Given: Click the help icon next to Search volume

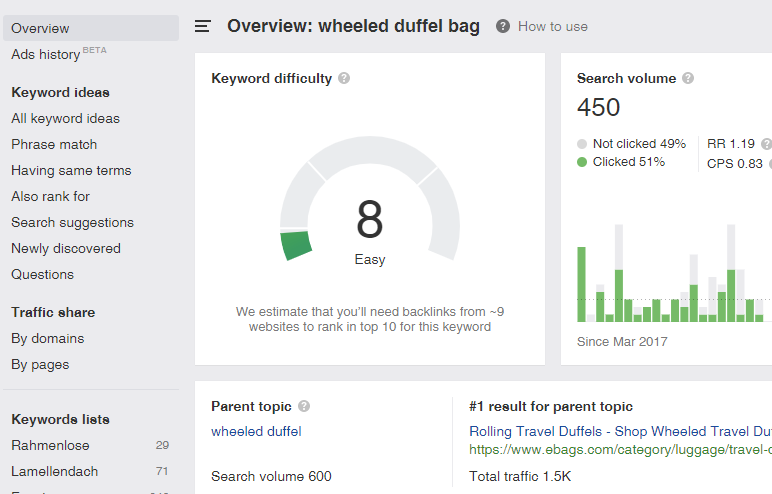Looking at the screenshot, I should (x=688, y=79).
